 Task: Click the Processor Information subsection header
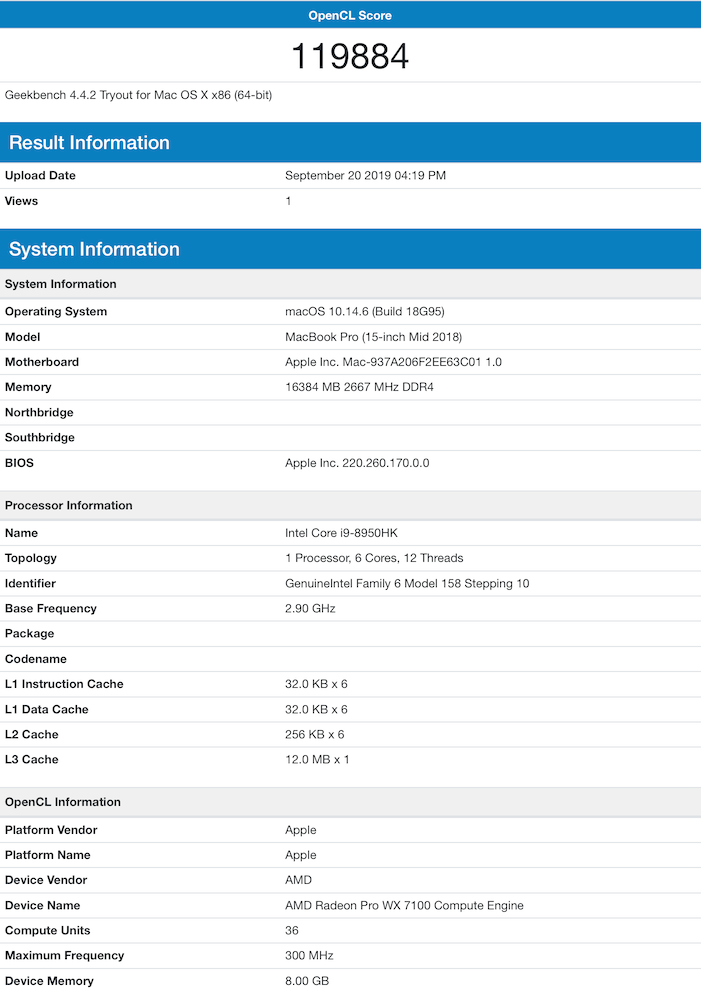[69, 506]
